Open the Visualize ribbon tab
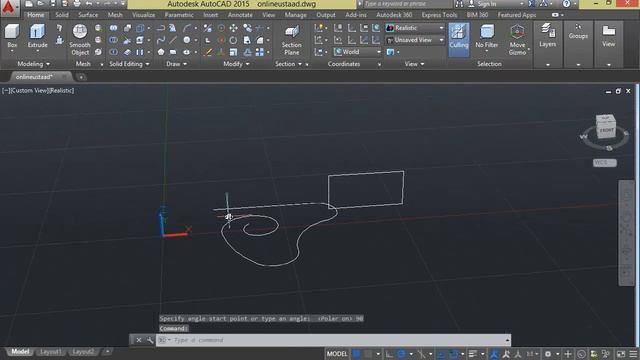Image resolution: width=640 pixels, height=360 pixels. point(143,15)
